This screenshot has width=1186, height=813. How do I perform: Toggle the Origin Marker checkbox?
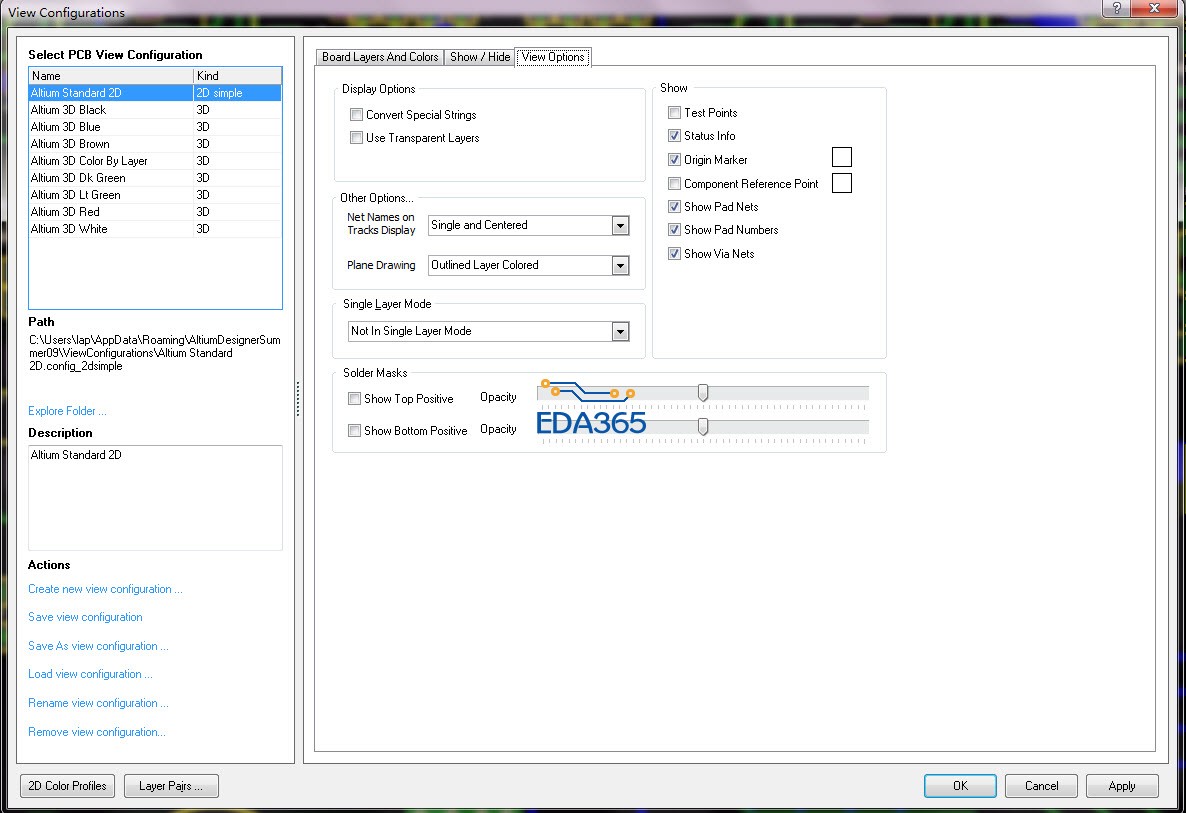click(x=674, y=160)
